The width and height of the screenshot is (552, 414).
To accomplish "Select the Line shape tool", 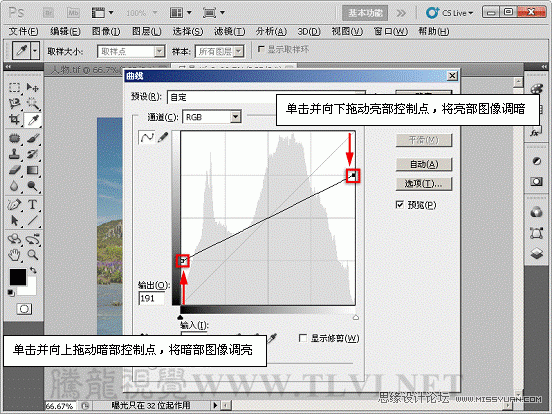I will click(33, 221).
